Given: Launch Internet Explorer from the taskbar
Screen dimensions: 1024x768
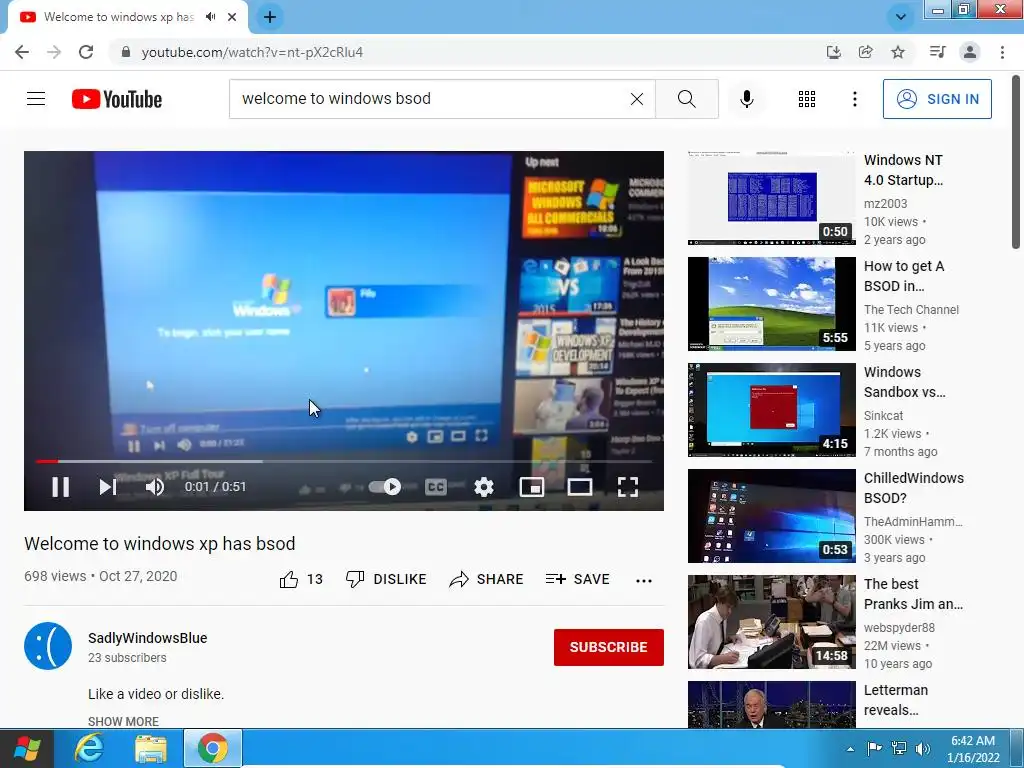Looking at the screenshot, I should 89,748.
